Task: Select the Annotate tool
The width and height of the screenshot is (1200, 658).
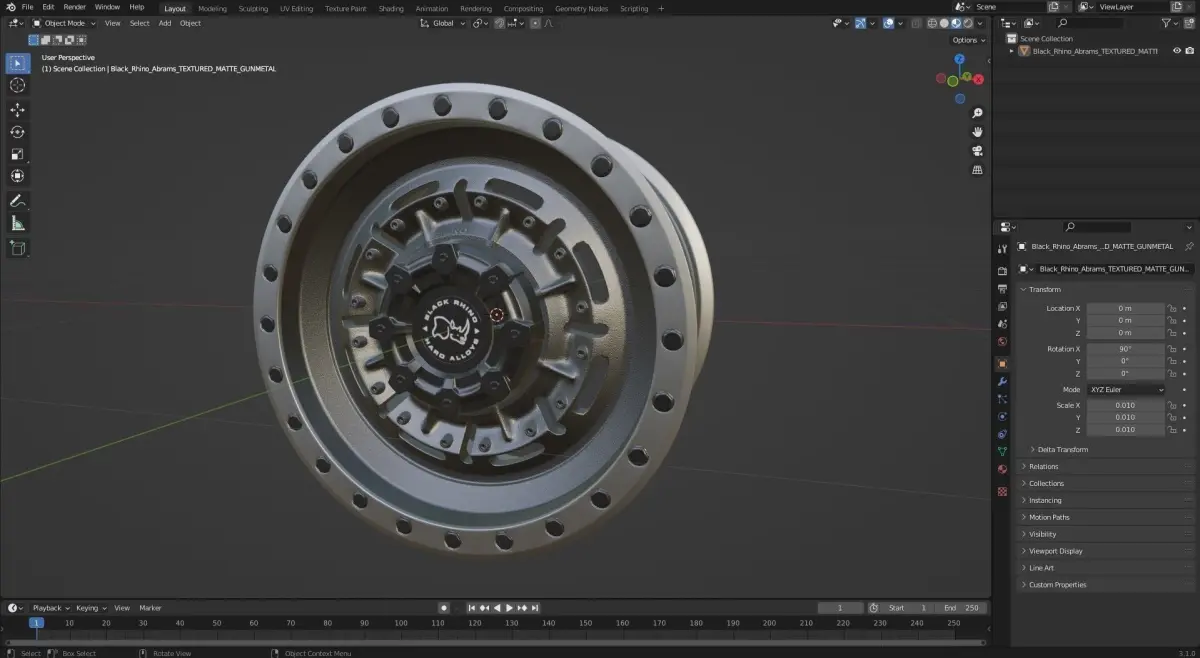Action: [18, 201]
